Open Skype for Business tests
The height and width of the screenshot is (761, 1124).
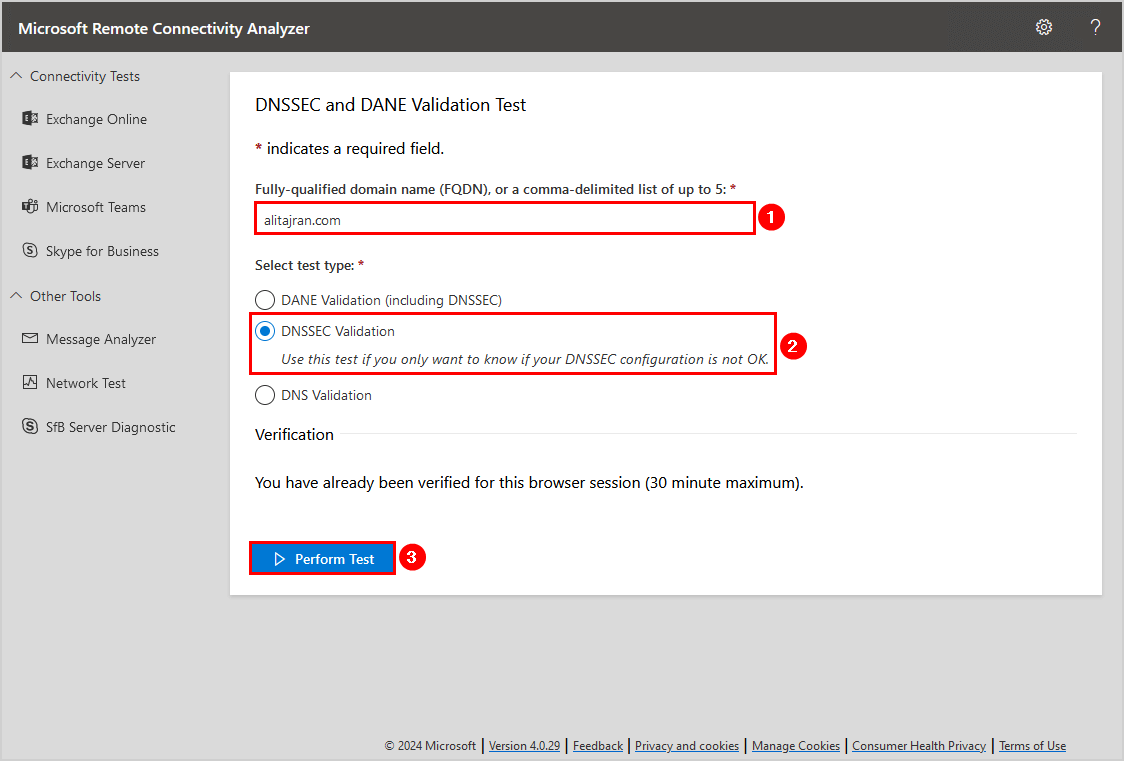tap(102, 251)
